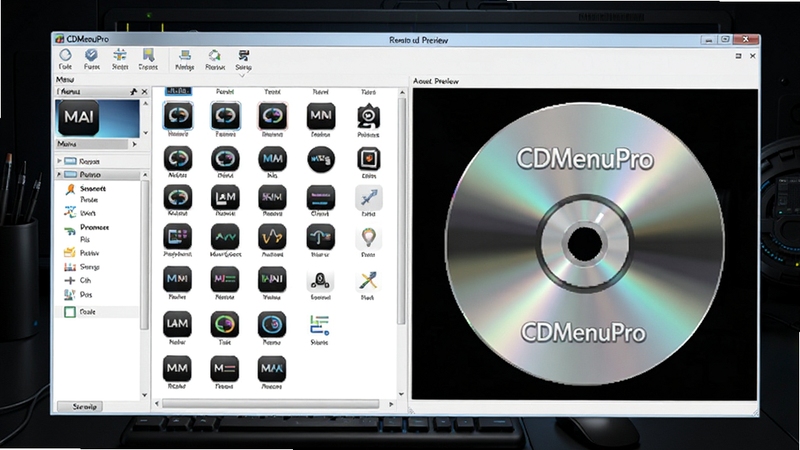This screenshot has width=800, height=450.
Task: Select the LM letters icon in the grid
Action: point(225,197)
